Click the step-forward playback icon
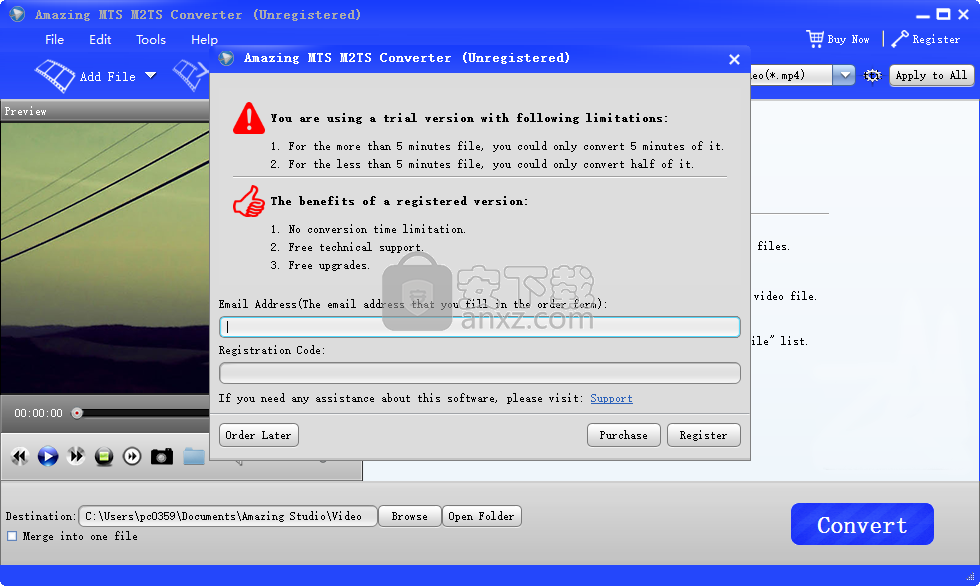Viewport: 980px width, 586px height. [x=131, y=456]
